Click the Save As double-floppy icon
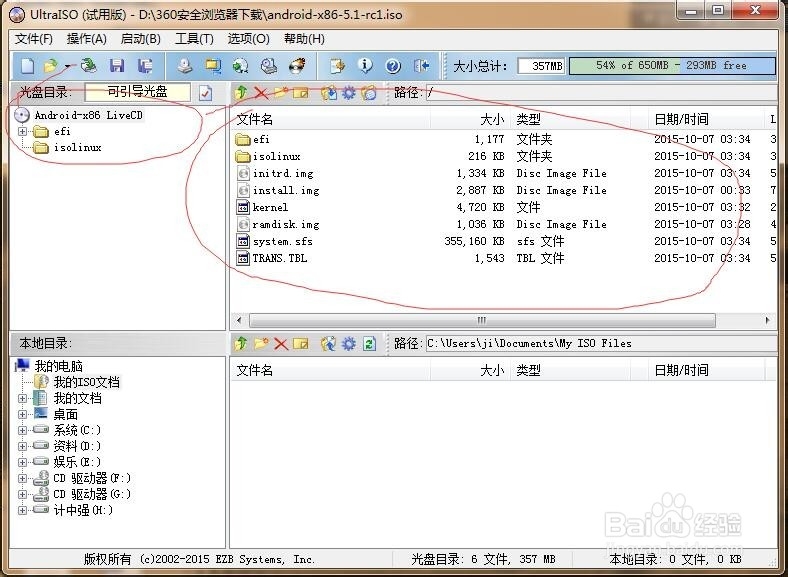 [146, 66]
